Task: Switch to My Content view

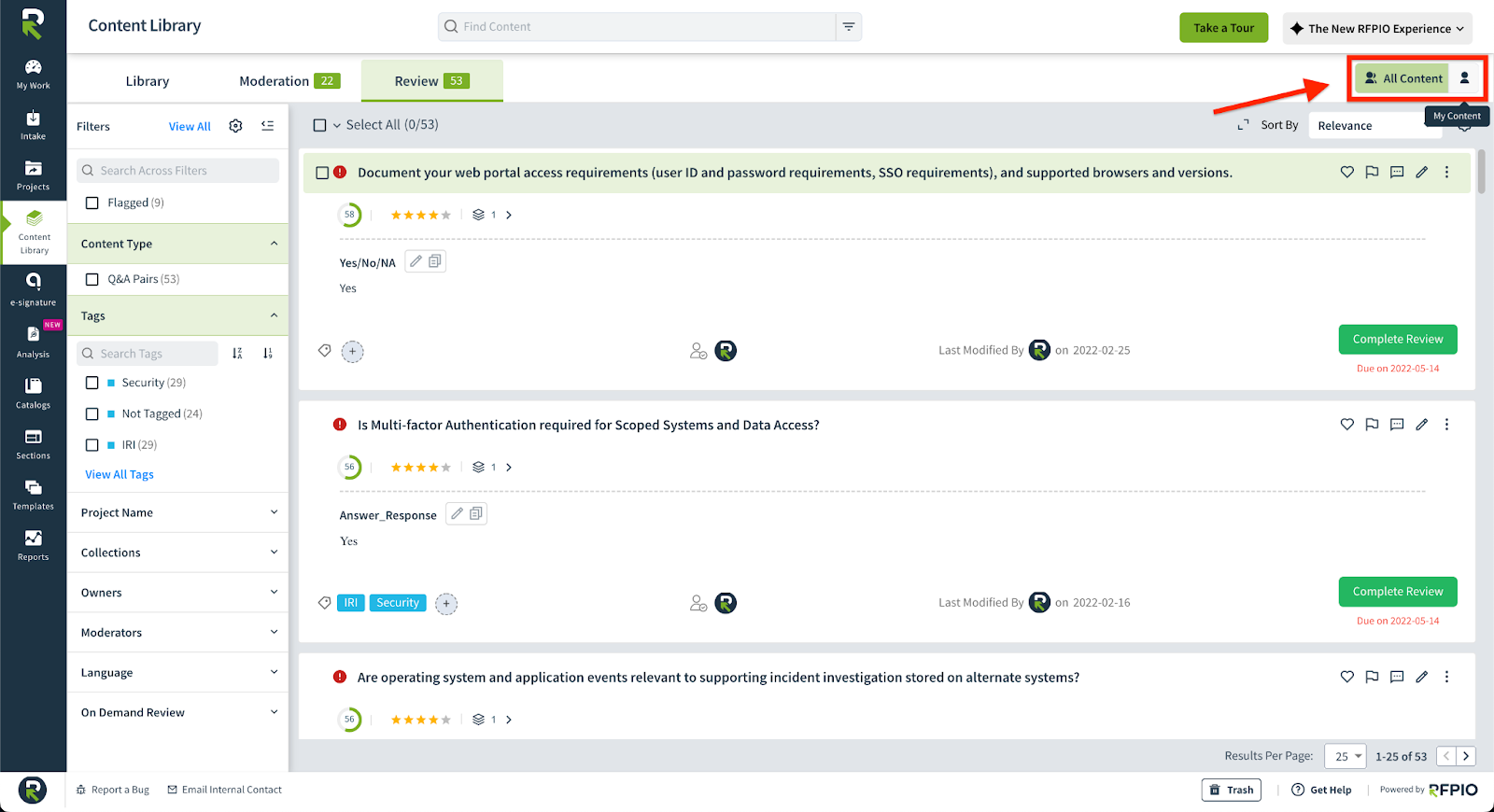Action: 1464,78
